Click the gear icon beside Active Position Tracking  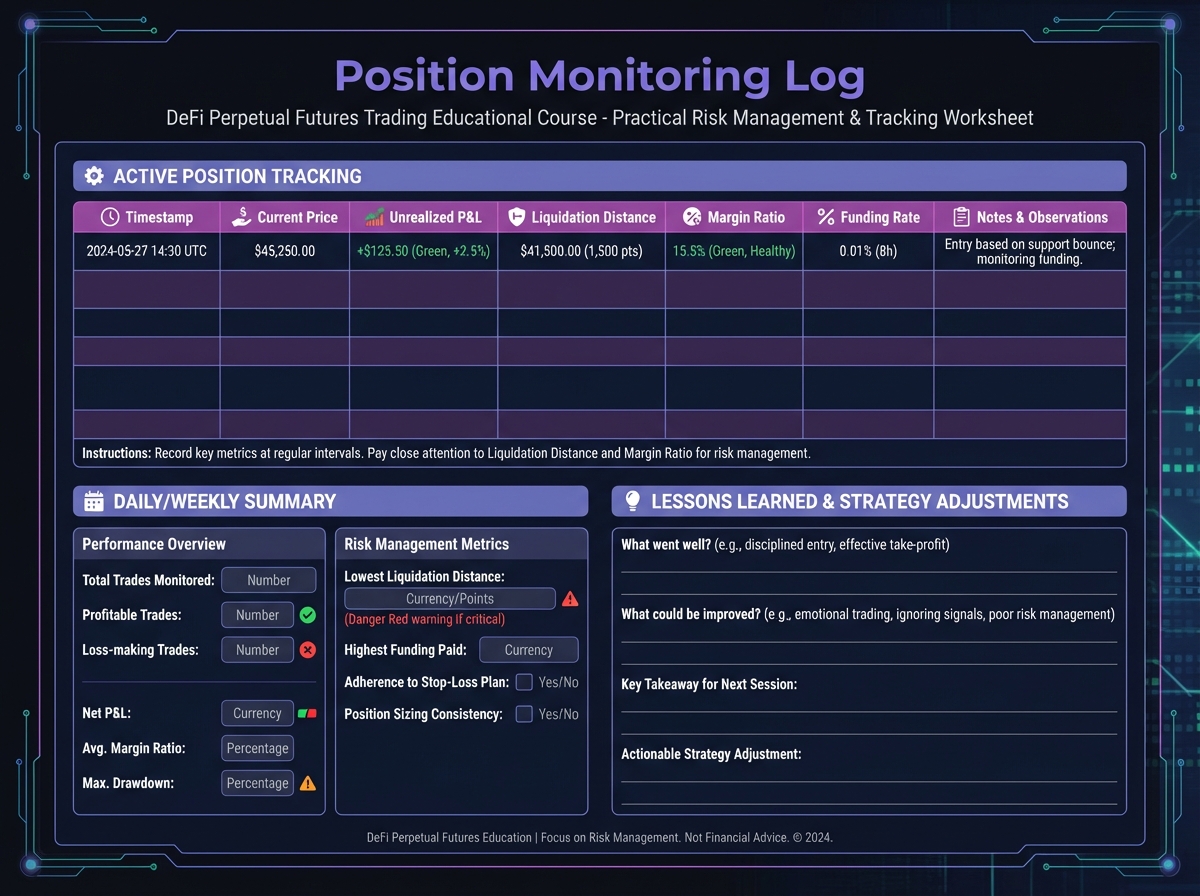pos(94,176)
